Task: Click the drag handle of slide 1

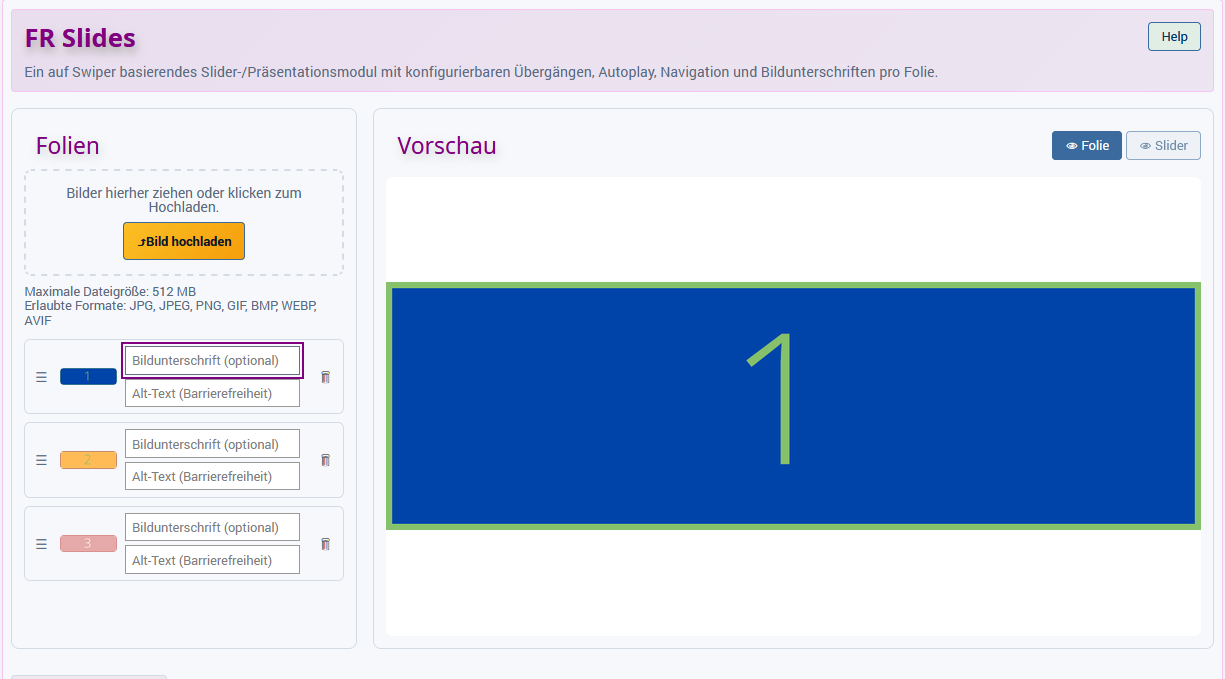Action: [41, 377]
